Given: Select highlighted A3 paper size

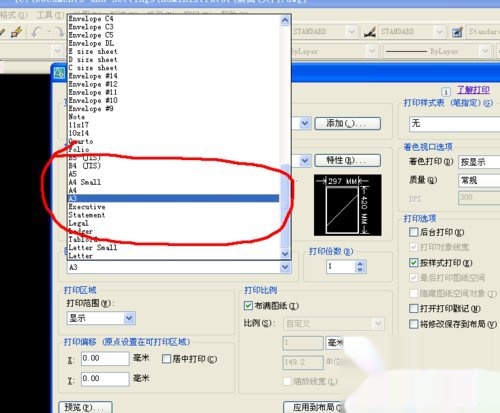Looking at the screenshot, I should coord(173,198).
